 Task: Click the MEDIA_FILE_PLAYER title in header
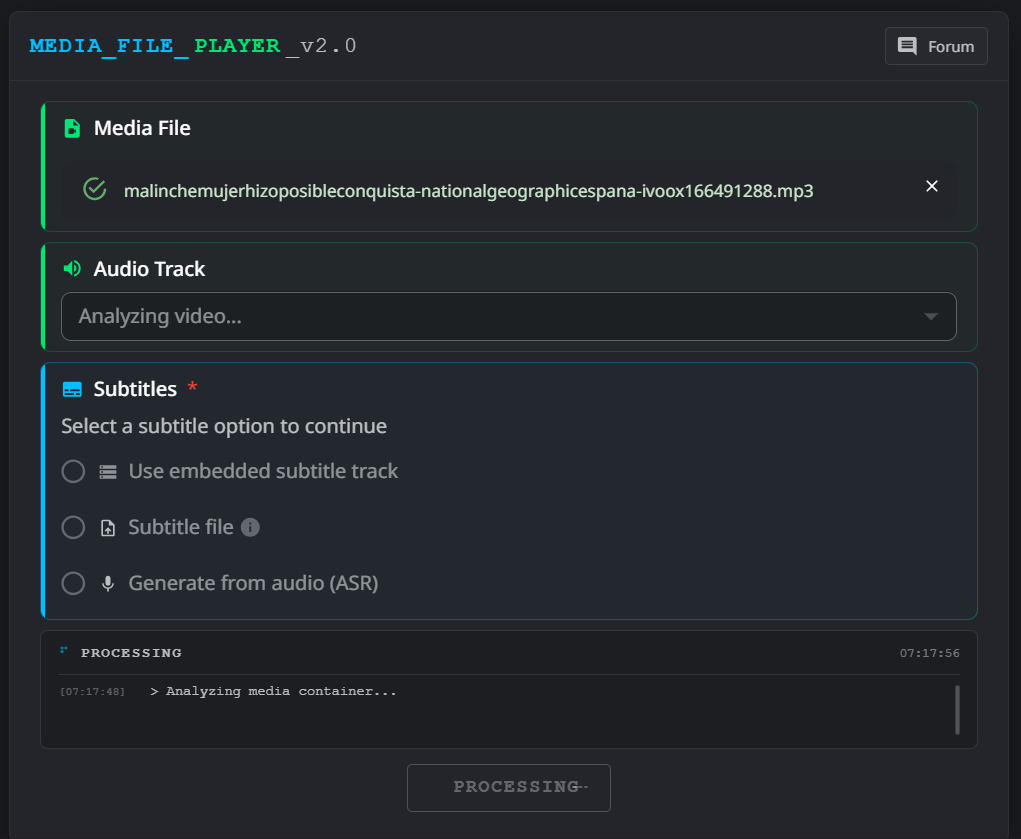155,46
